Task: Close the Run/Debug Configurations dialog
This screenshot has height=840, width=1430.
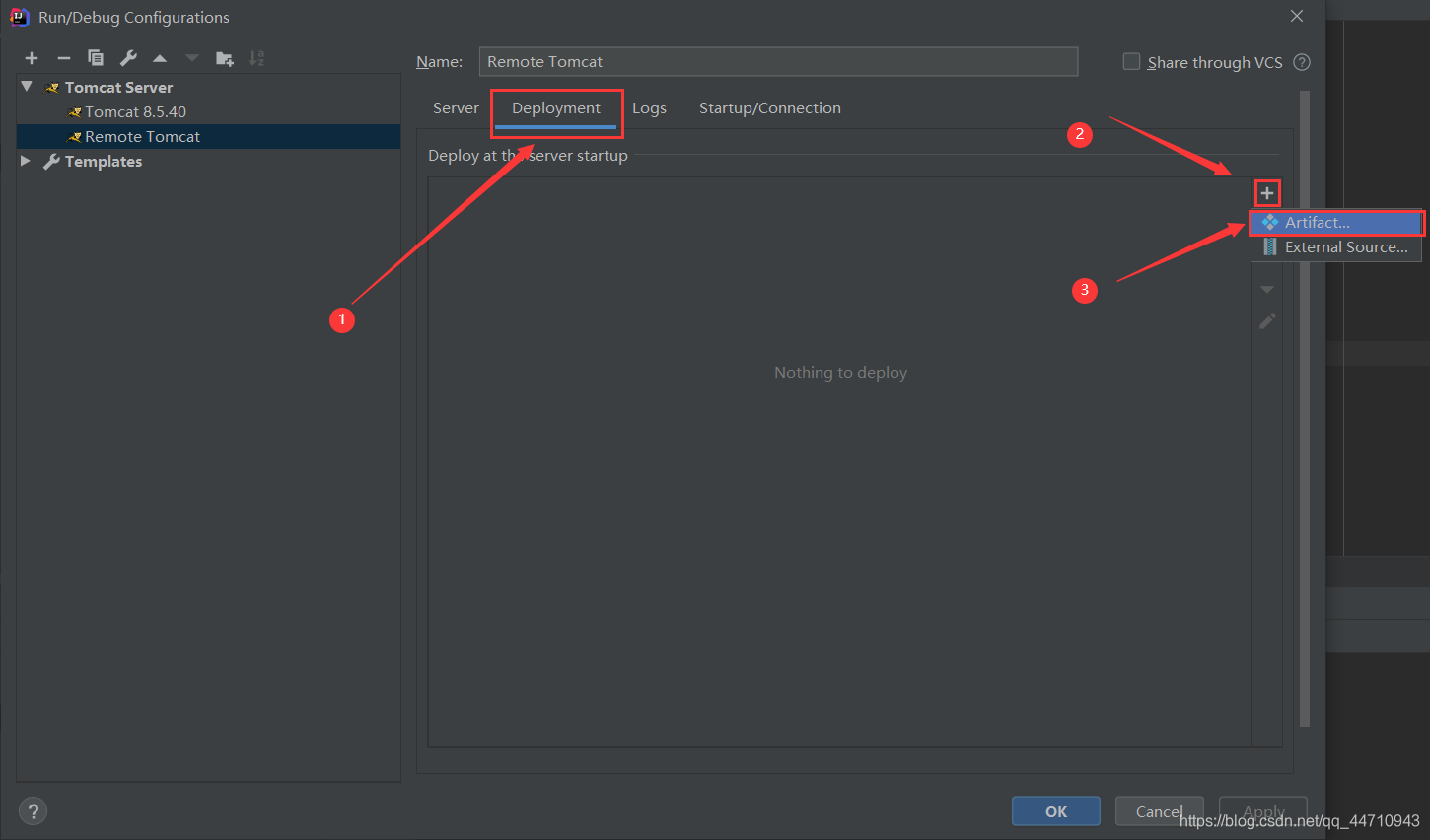Action: tap(1297, 16)
